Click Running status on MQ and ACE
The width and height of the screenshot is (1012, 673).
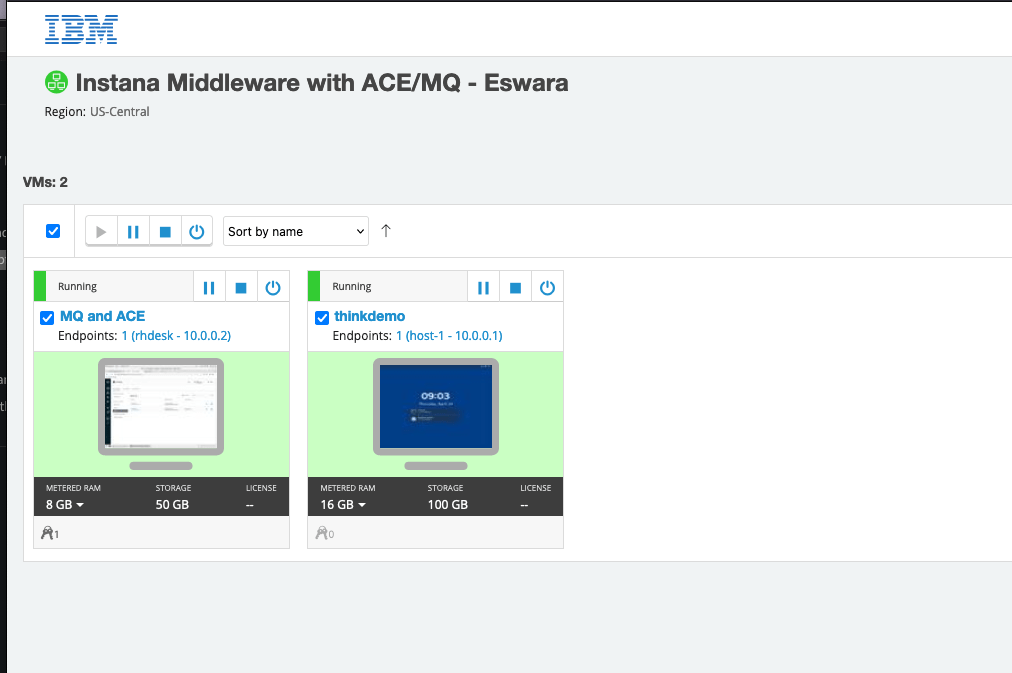point(77,286)
